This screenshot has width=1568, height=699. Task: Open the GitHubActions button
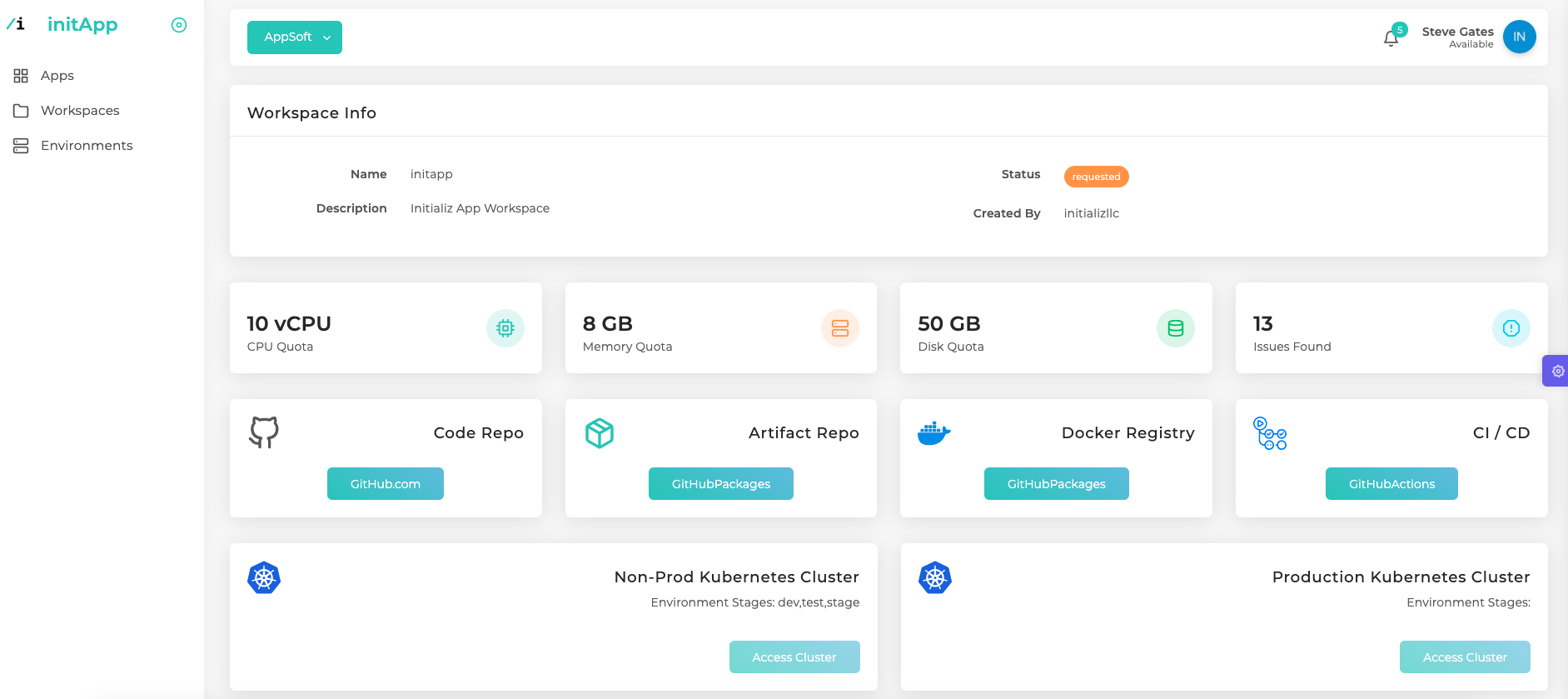pos(1391,484)
